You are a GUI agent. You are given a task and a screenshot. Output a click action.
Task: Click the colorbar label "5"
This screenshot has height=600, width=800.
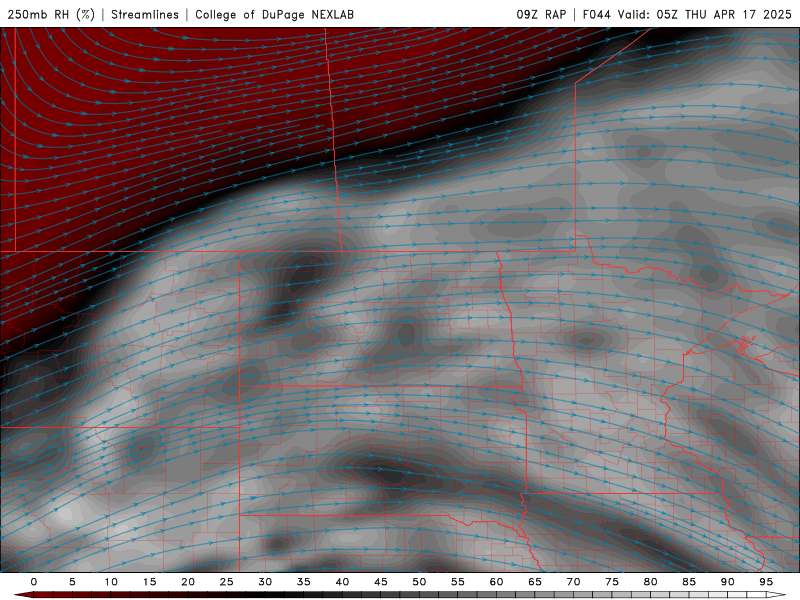tap(72, 582)
